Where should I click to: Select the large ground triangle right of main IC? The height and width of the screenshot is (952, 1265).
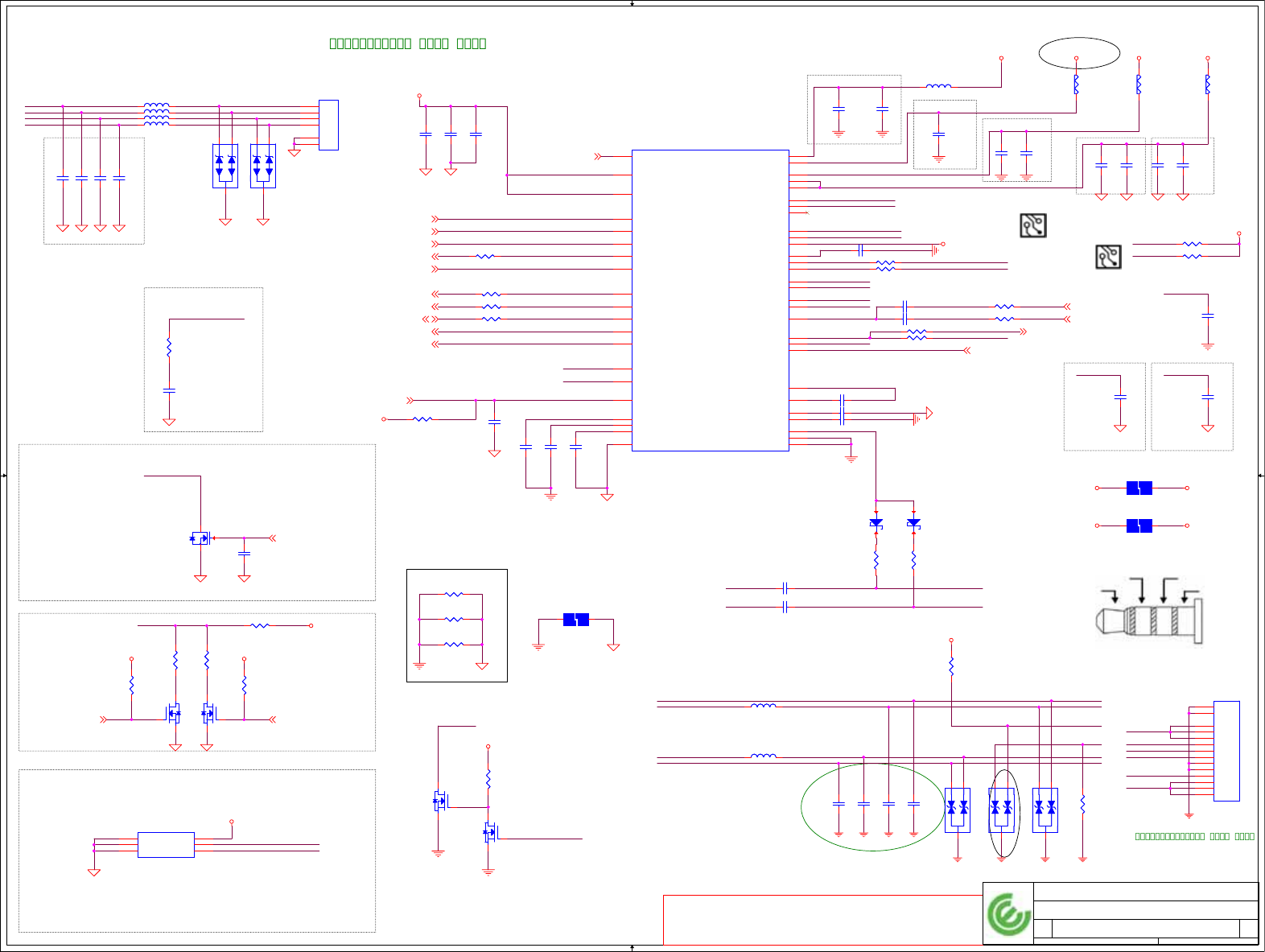point(929,413)
